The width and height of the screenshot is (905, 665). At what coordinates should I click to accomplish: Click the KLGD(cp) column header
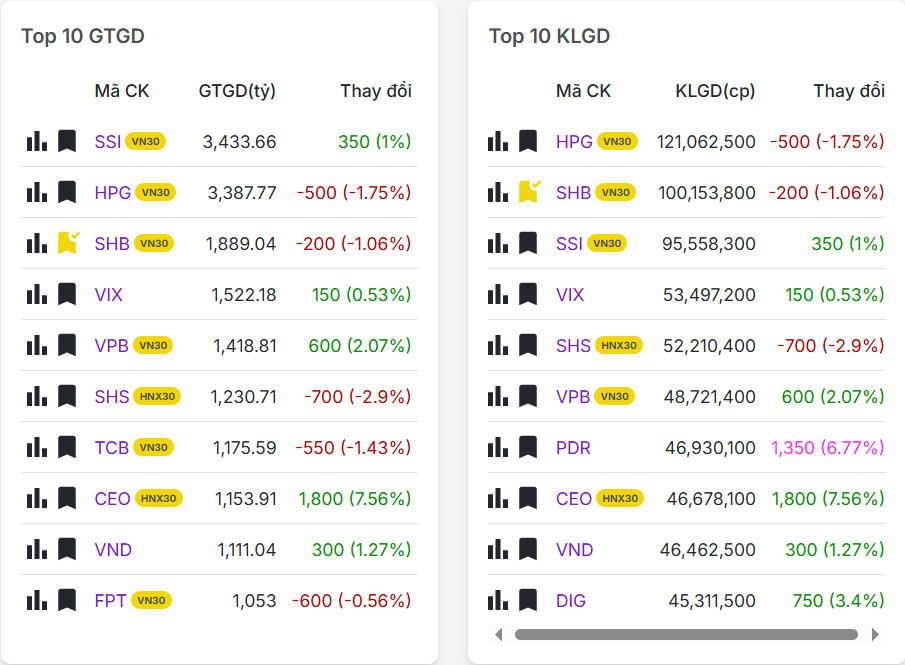tap(715, 91)
